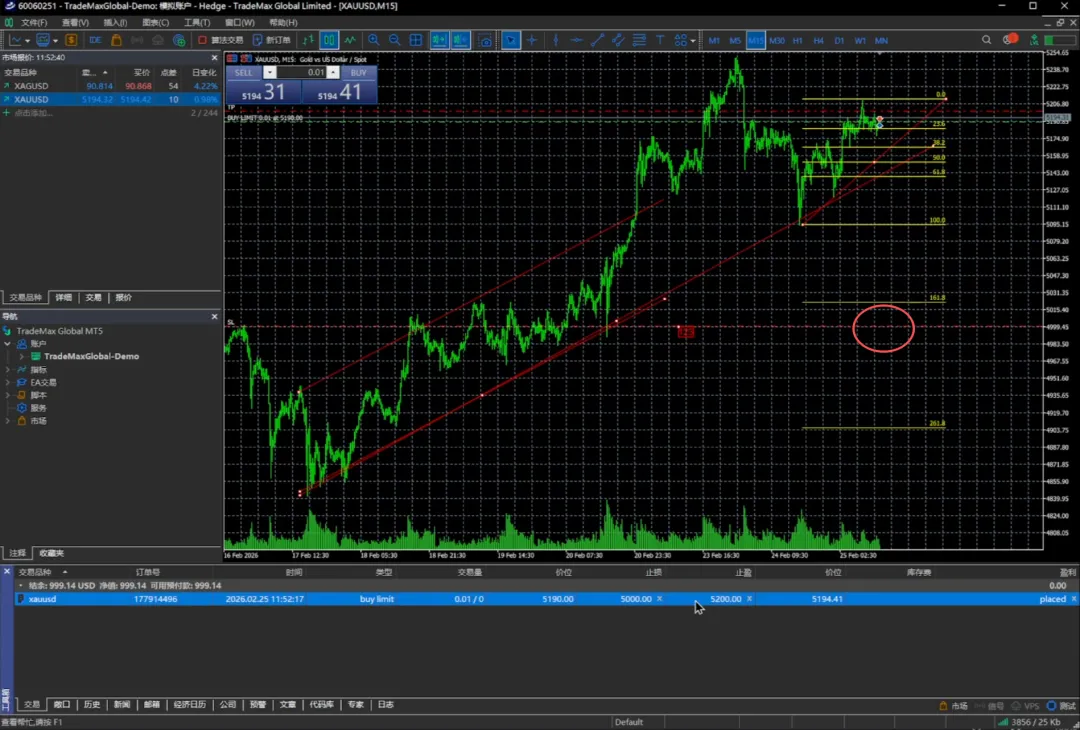Toggle chart auto-scroll to latest bar
Viewport: 1080px width, 730px height.
click(439, 40)
